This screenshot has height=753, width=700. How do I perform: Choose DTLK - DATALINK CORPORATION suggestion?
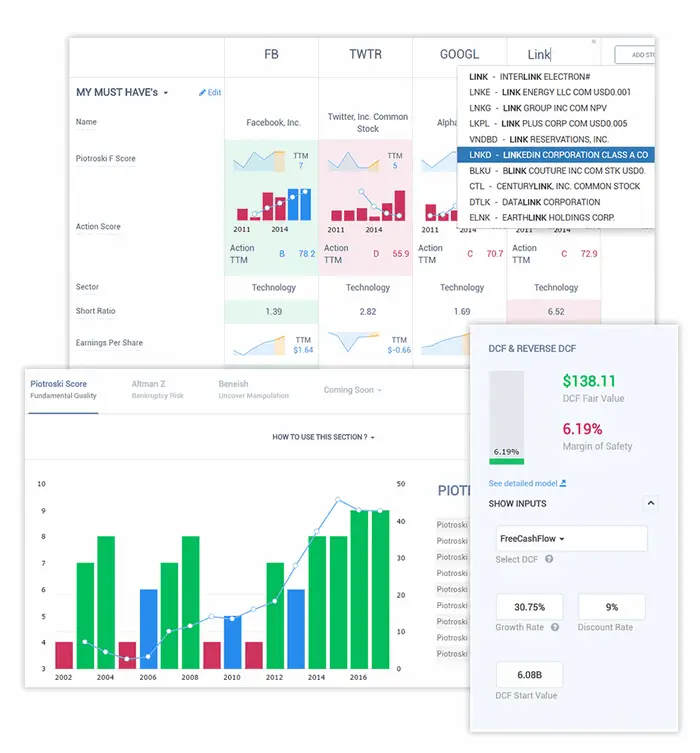[555, 202]
